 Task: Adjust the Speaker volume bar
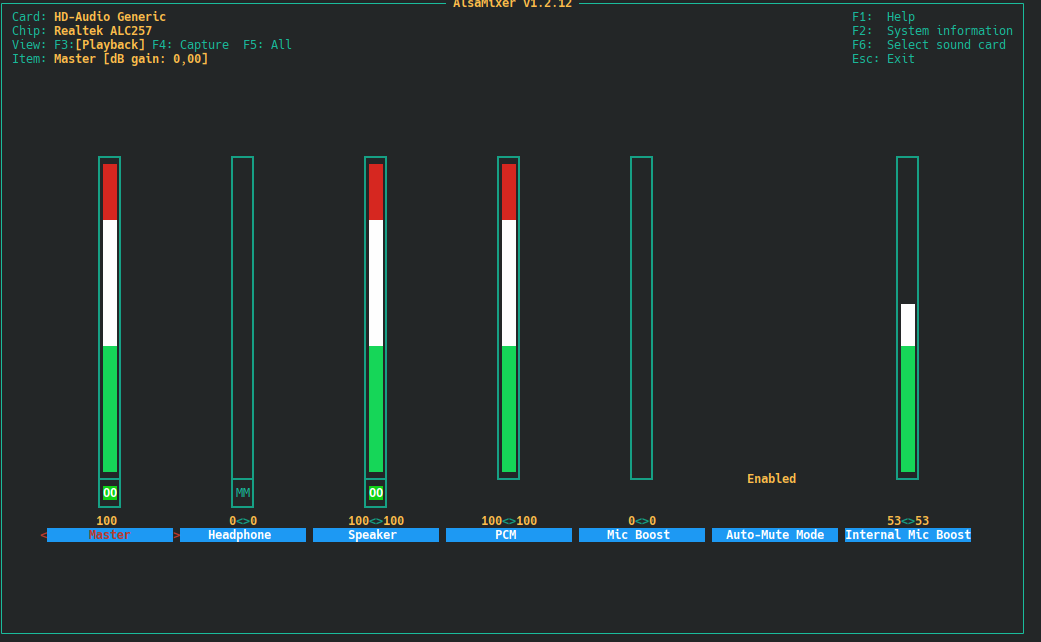(x=376, y=317)
